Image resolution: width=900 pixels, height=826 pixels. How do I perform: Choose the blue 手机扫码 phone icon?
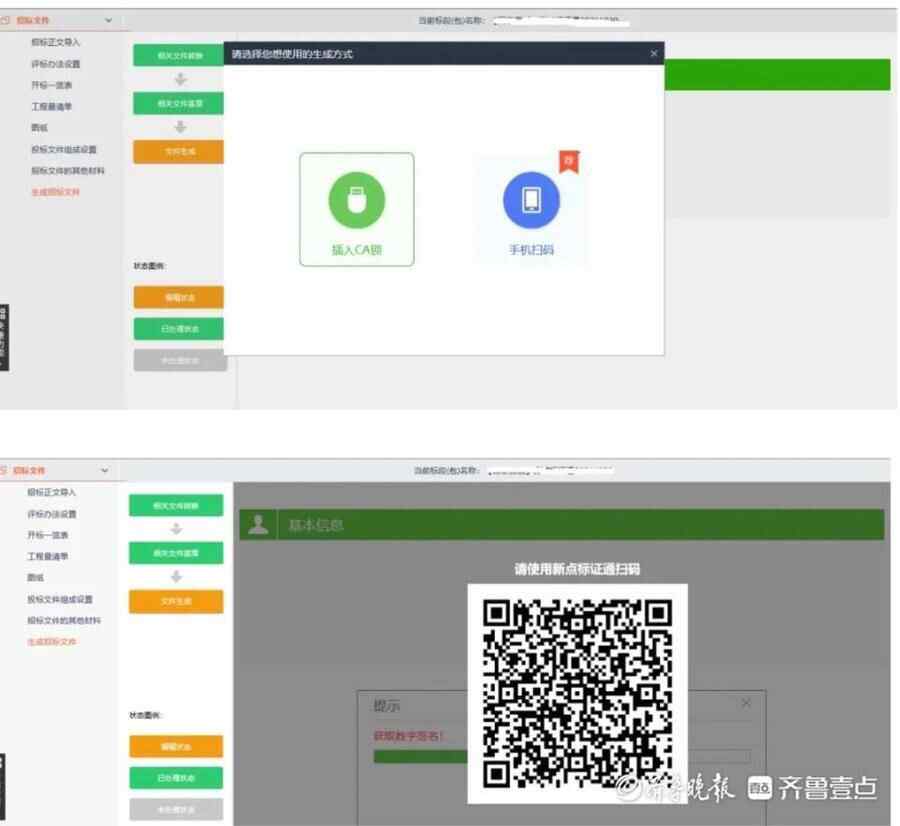pyautogui.click(x=531, y=200)
